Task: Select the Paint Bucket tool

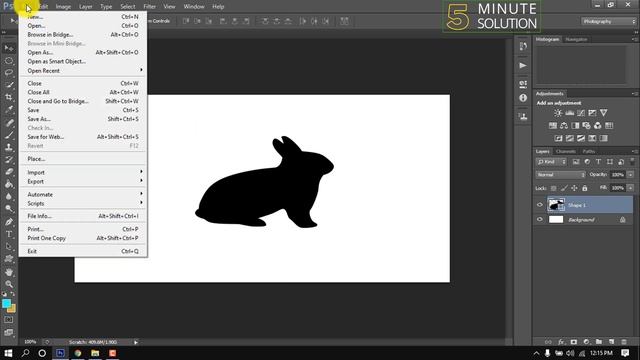Action: click(x=9, y=184)
